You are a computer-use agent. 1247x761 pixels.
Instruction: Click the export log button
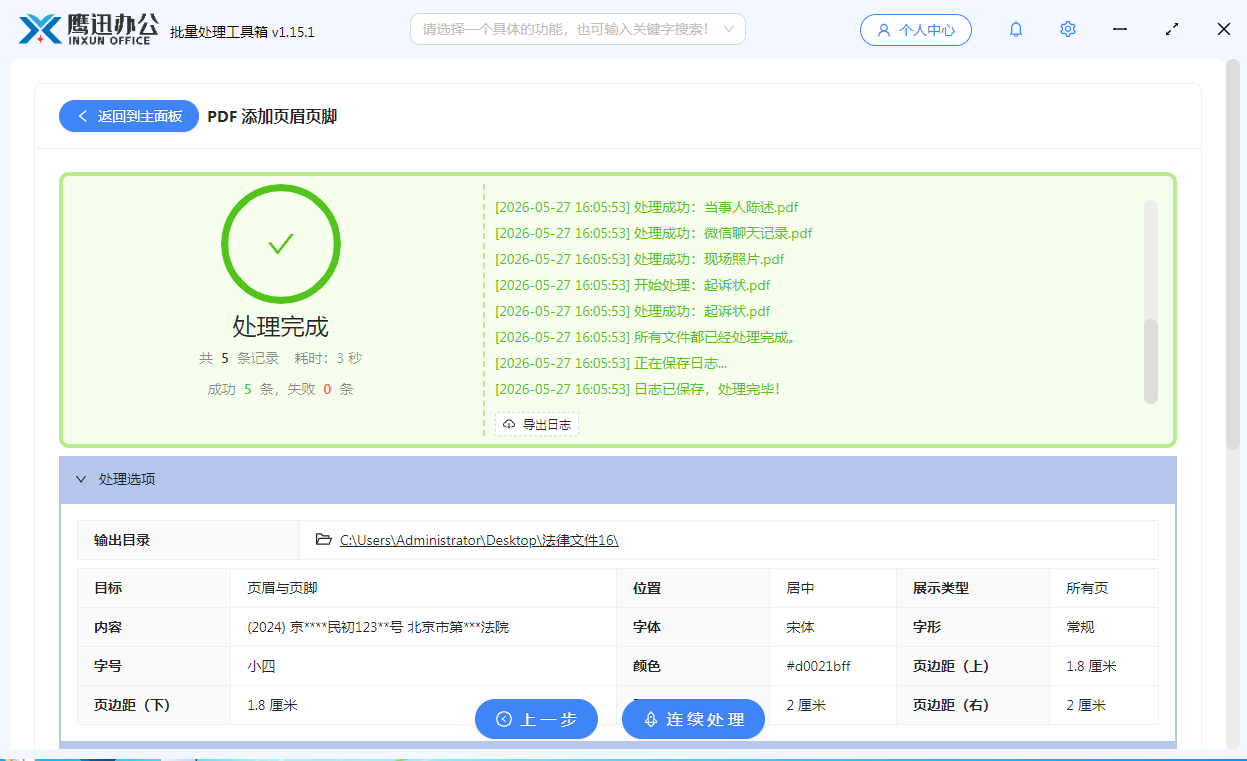pyautogui.click(x=537, y=424)
